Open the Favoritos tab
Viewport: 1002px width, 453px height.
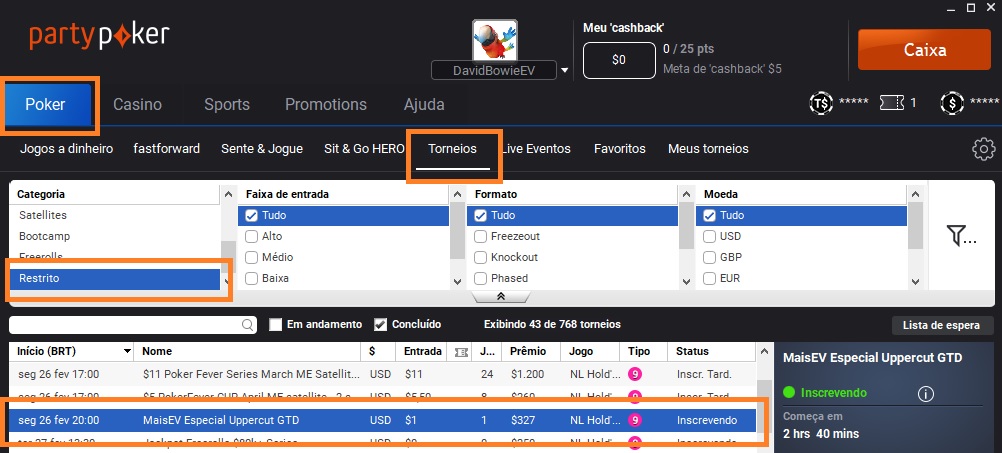(620, 149)
